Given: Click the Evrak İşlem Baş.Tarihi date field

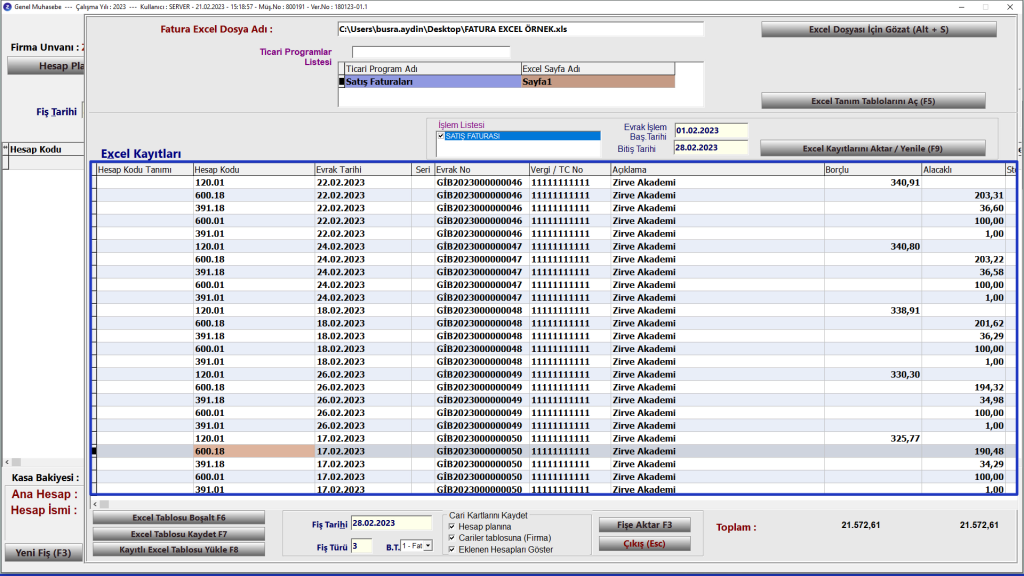Looking at the screenshot, I should (710, 130).
